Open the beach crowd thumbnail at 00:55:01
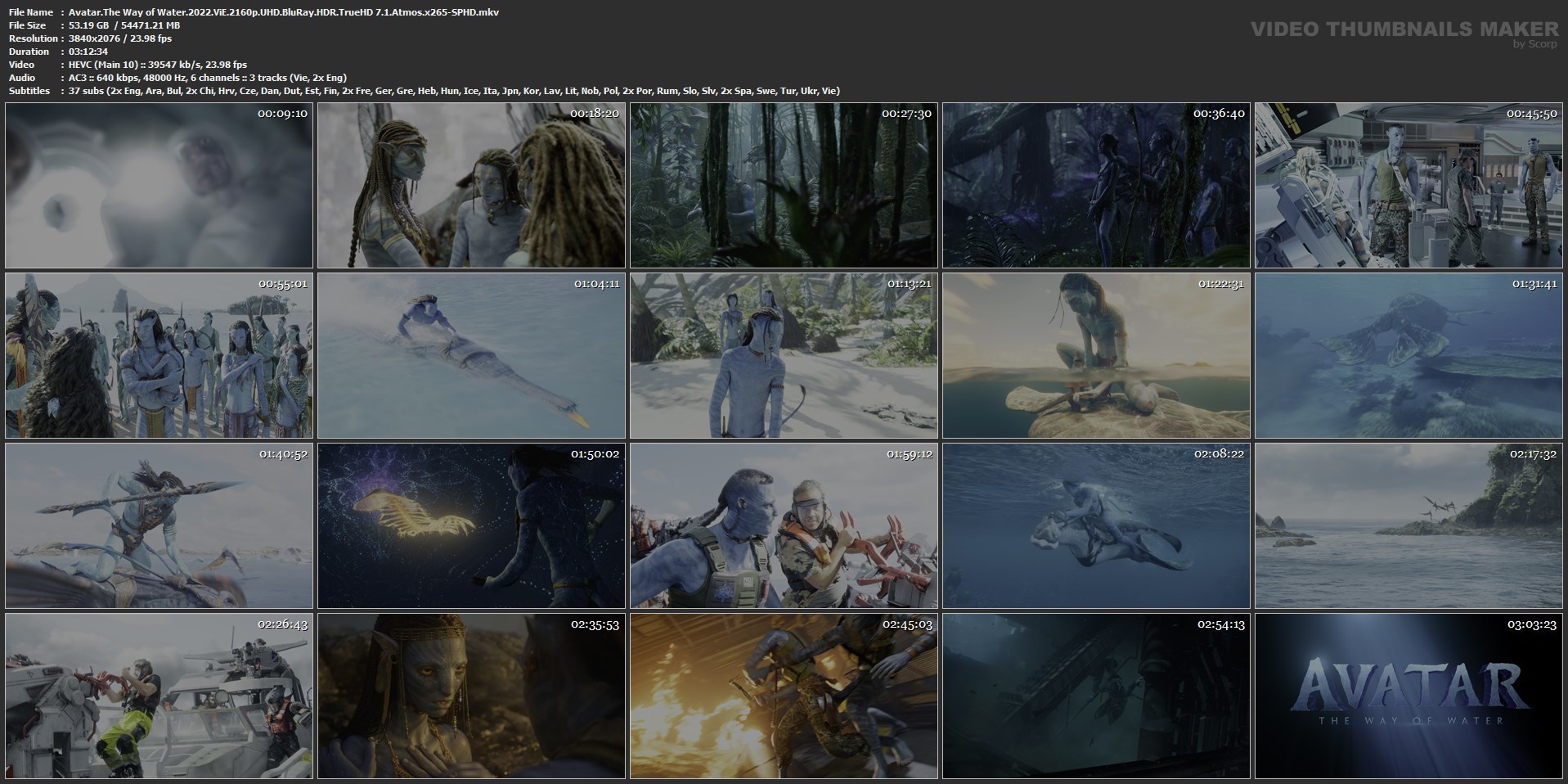 point(159,356)
